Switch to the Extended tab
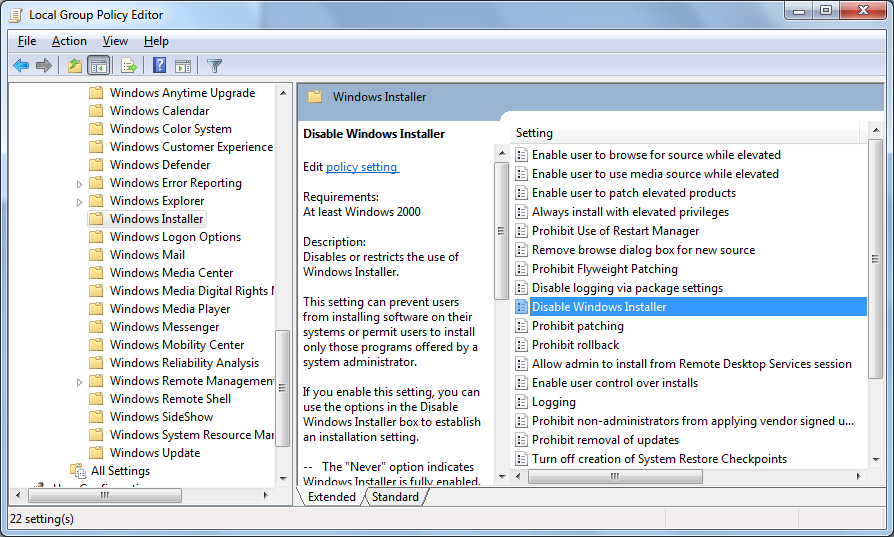The height and width of the screenshot is (537, 894). point(332,497)
